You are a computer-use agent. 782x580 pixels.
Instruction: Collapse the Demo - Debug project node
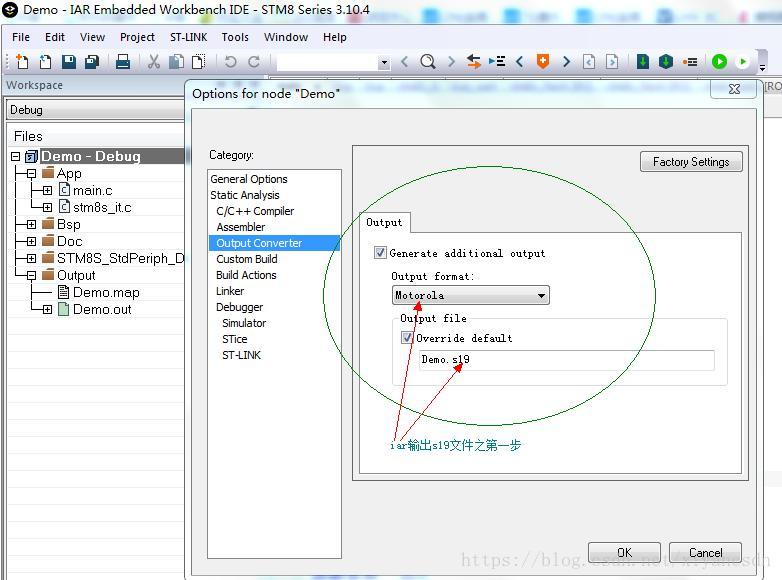coord(15,157)
